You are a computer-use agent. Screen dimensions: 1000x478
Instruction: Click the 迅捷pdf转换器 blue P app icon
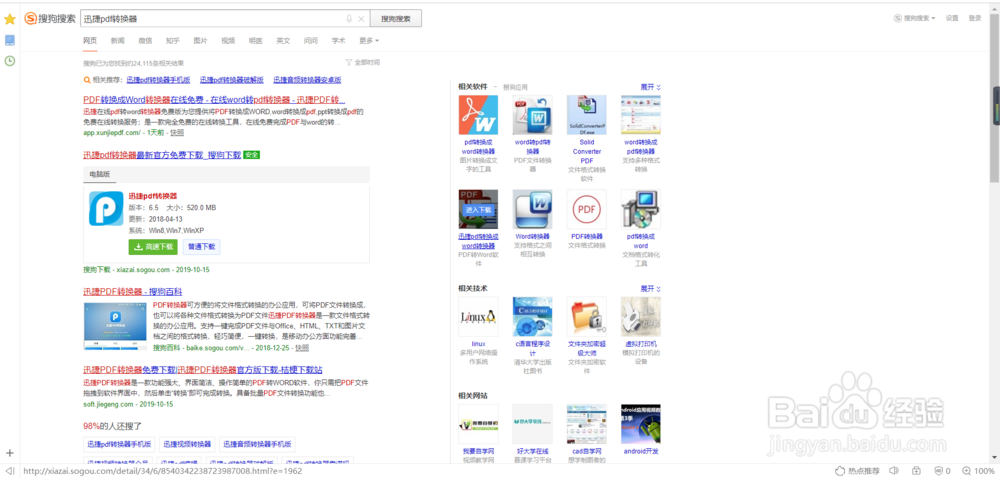tap(106, 208)
